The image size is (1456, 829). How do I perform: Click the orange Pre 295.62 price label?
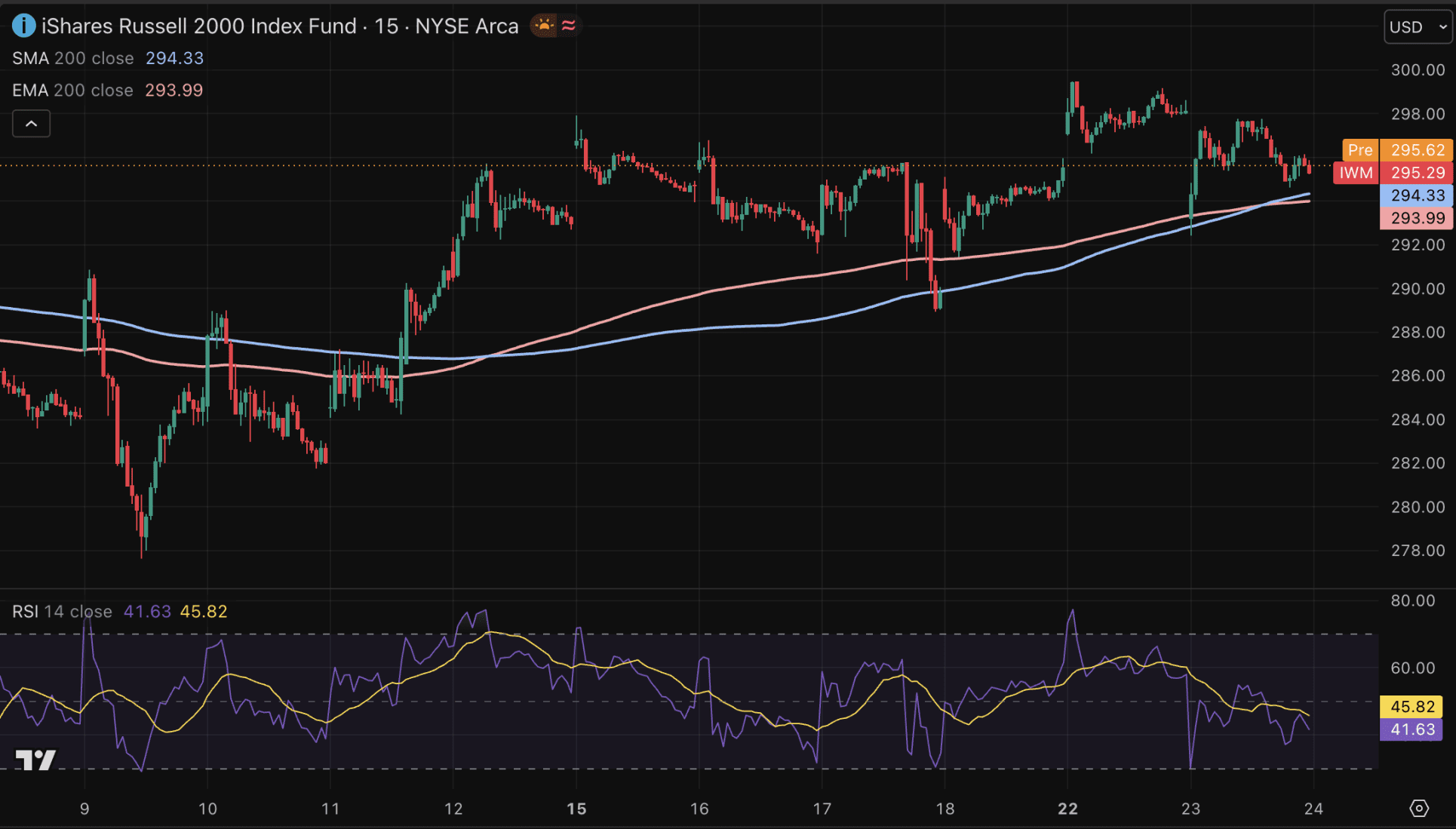pyautogui.click(x=1398, y=150)
